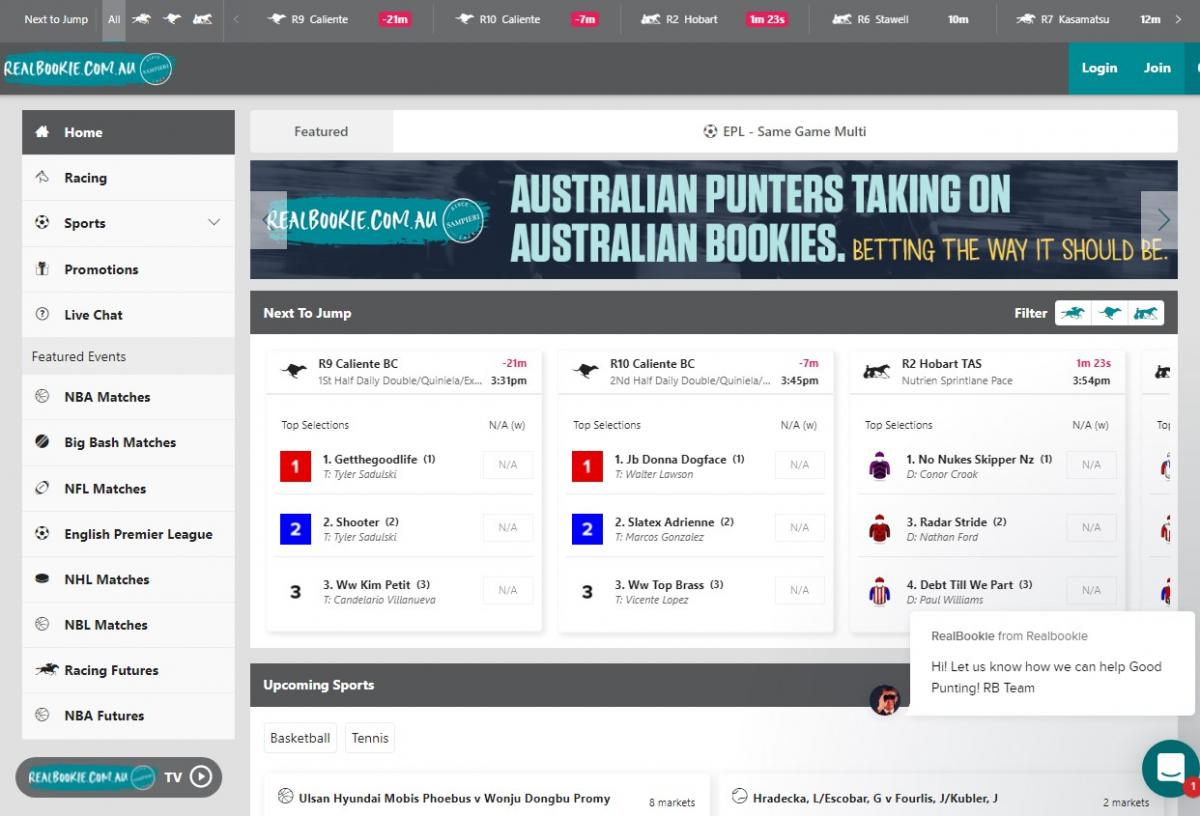Open the chat widget launcher
Image resolution: width=1200 pixels, height=816 pixels.
click(1170, 768)
